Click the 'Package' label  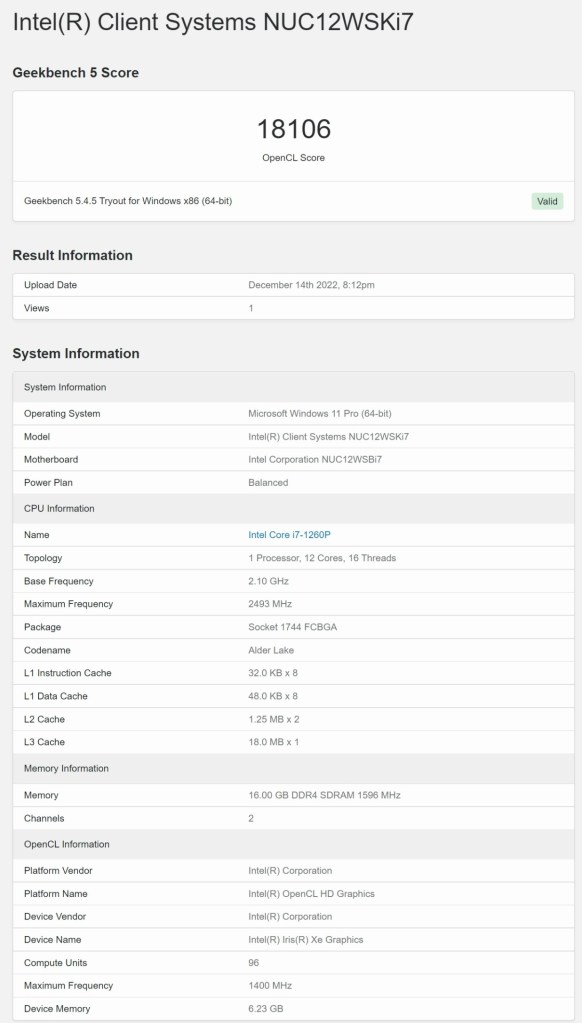click(42, 627)
